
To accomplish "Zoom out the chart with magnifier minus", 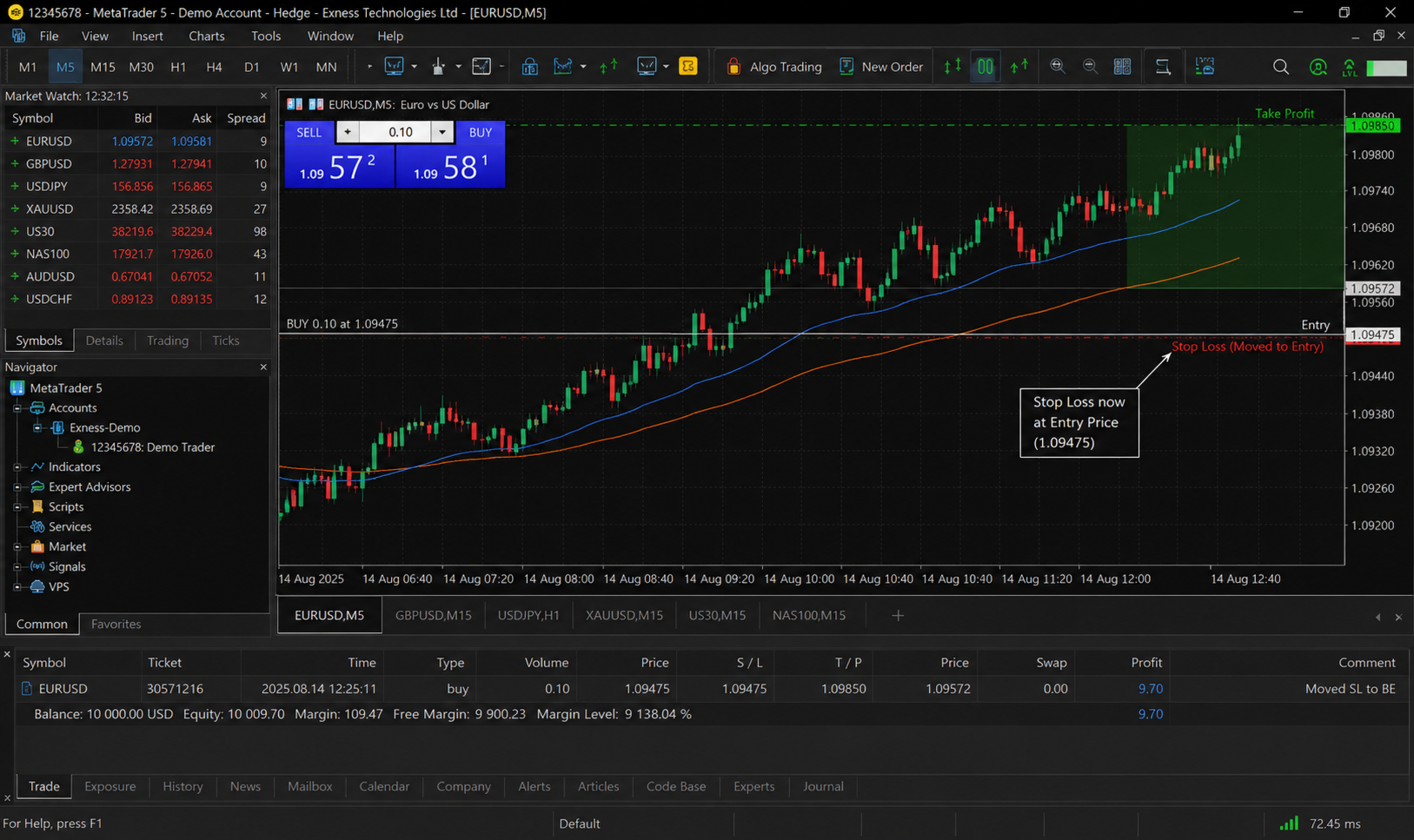I will click(x=1090, y=67).
